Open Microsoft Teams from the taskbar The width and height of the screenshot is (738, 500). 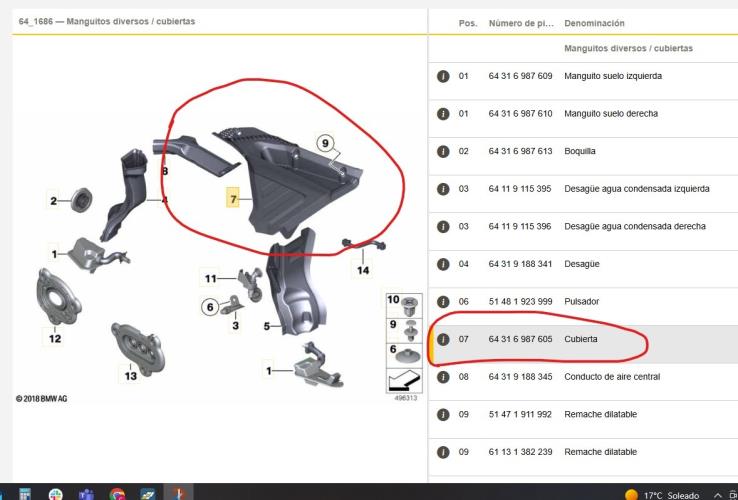pos(86,495)
